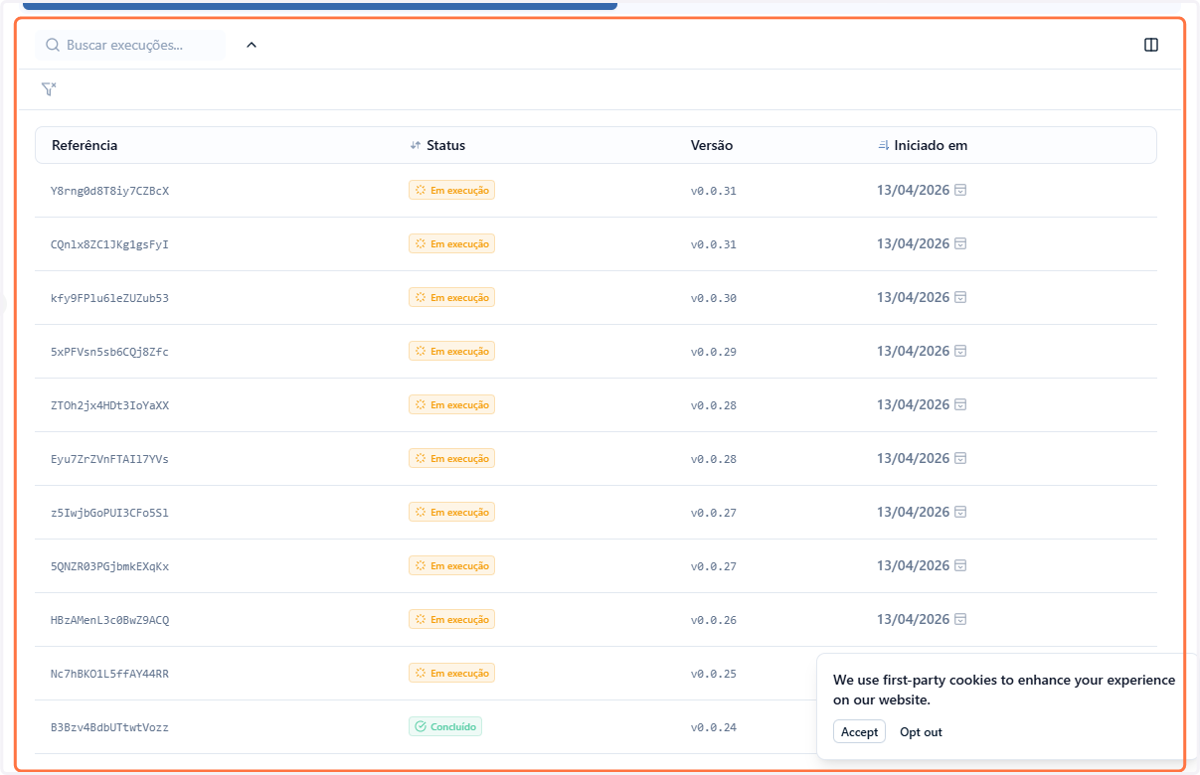
Task: Accept the first-party cookies
Action: (859, 732)
